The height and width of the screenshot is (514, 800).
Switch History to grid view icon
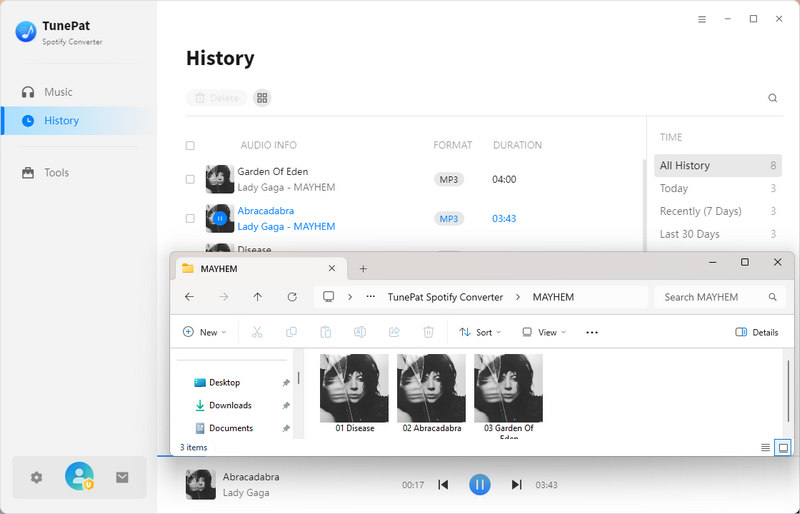click(262, 98)
